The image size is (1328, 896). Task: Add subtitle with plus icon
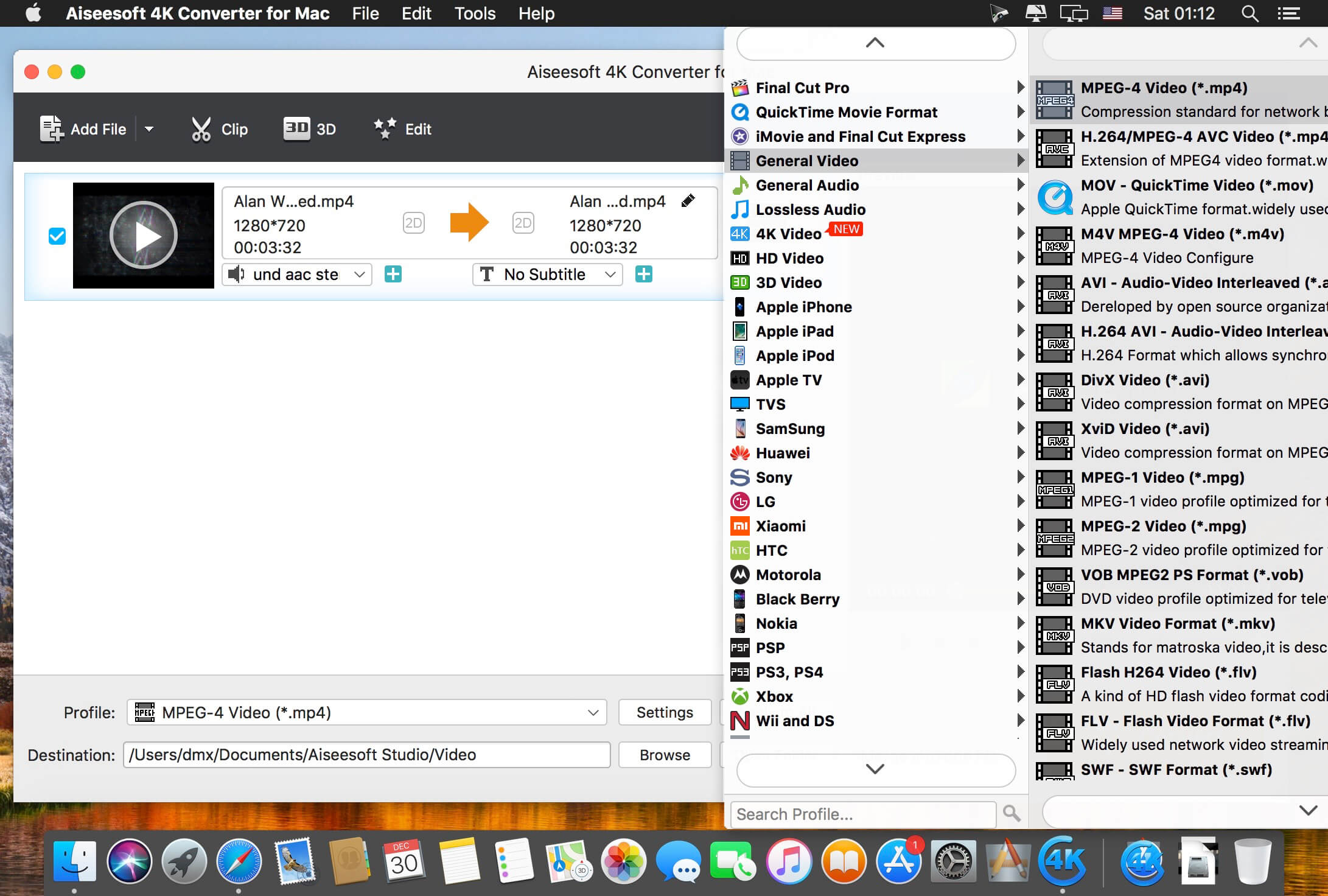pyautogui.click(x=644, y=275)
